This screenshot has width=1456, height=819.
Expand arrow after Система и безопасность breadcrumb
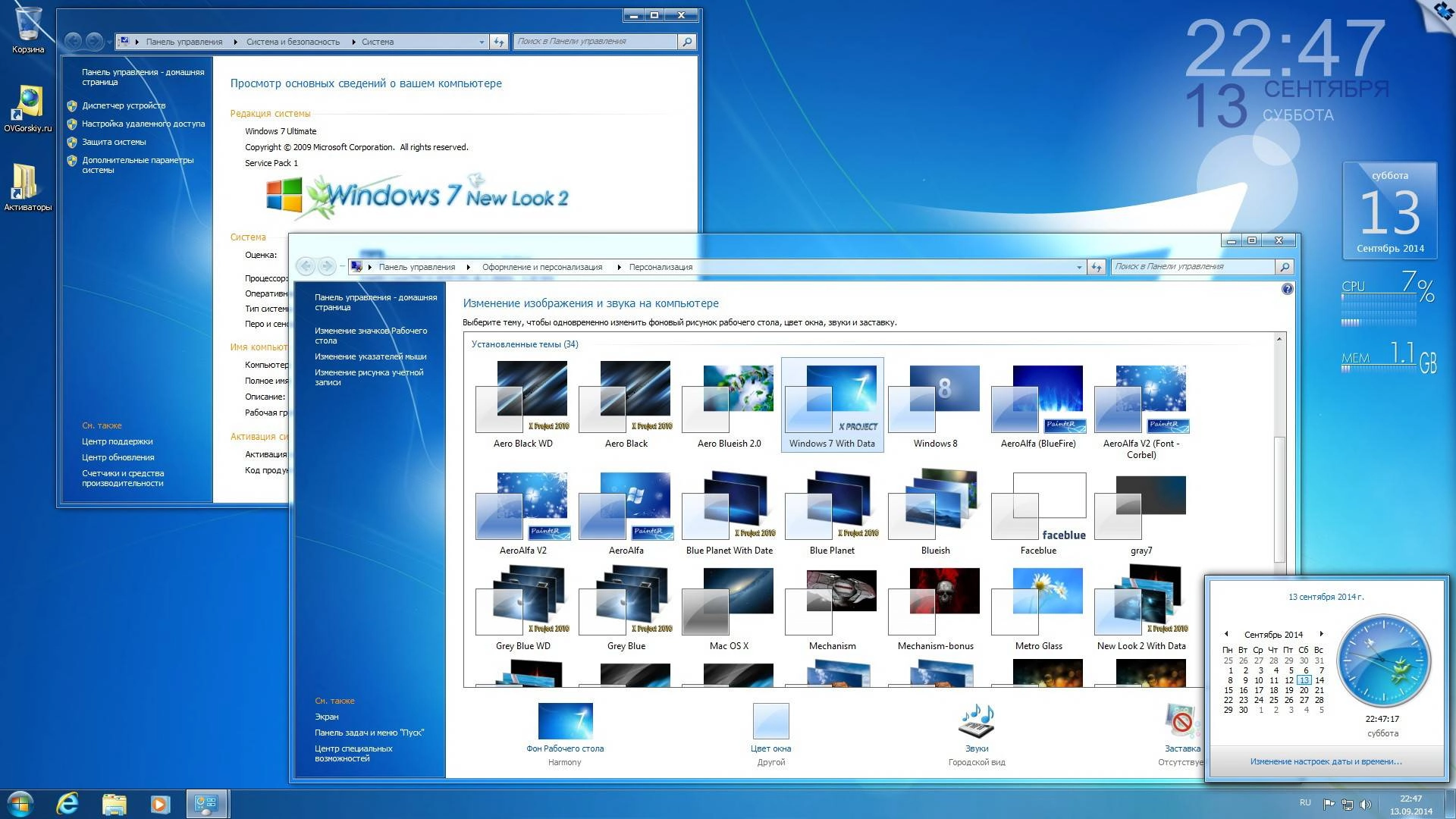click(353, 42)
